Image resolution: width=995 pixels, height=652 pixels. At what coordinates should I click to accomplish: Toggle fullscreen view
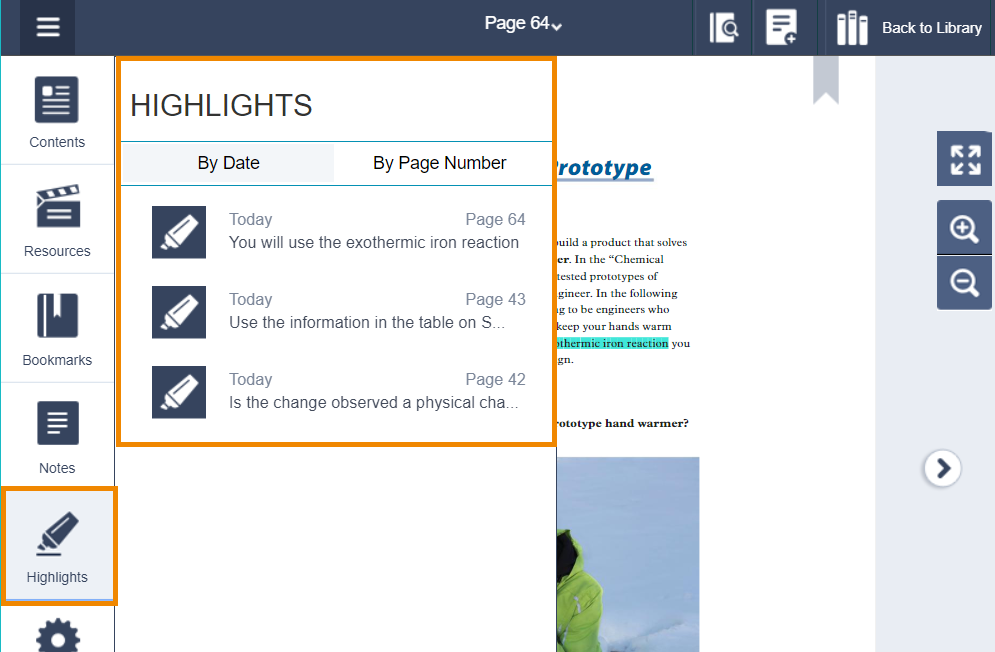coord(964,160)
